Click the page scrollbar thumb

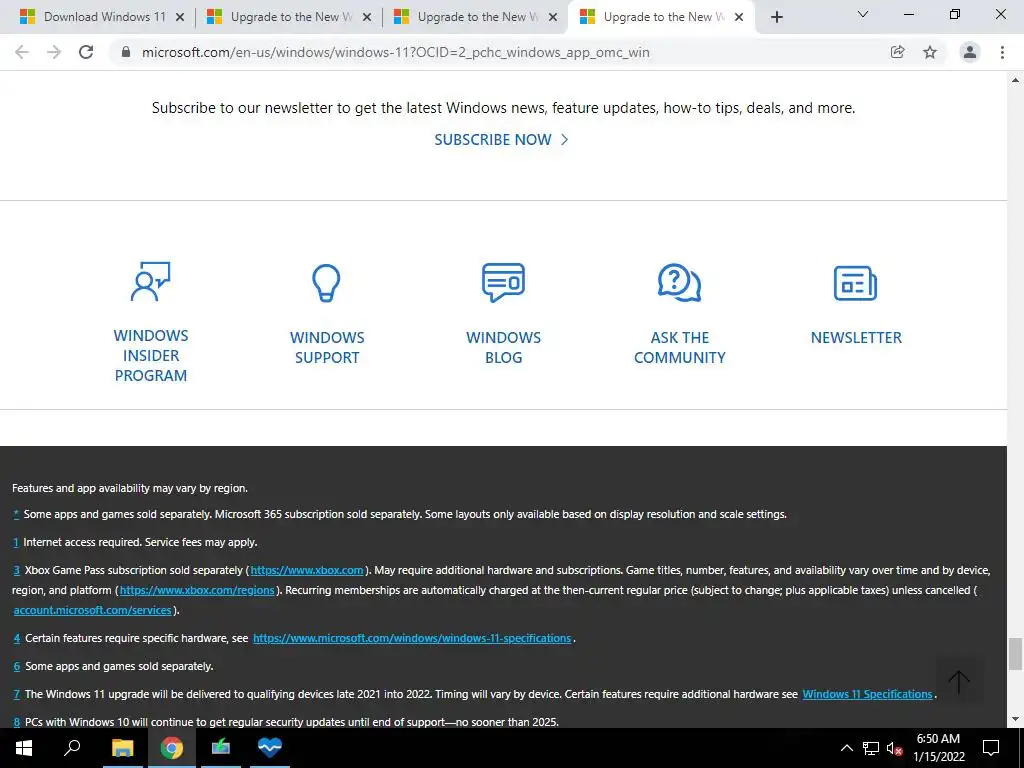point(1015,654)
